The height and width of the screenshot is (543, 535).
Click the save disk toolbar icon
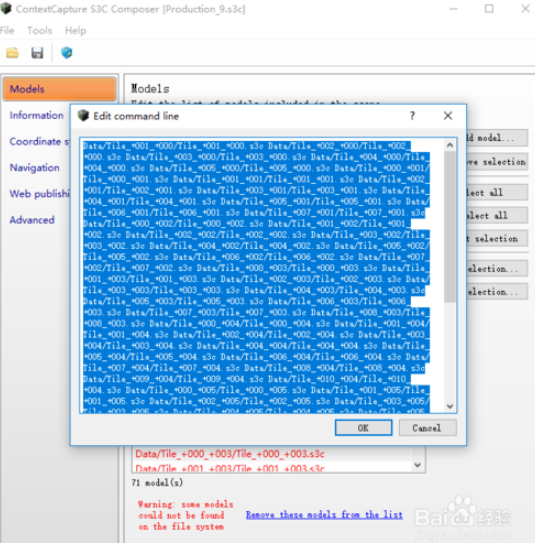tap(37, 53)
